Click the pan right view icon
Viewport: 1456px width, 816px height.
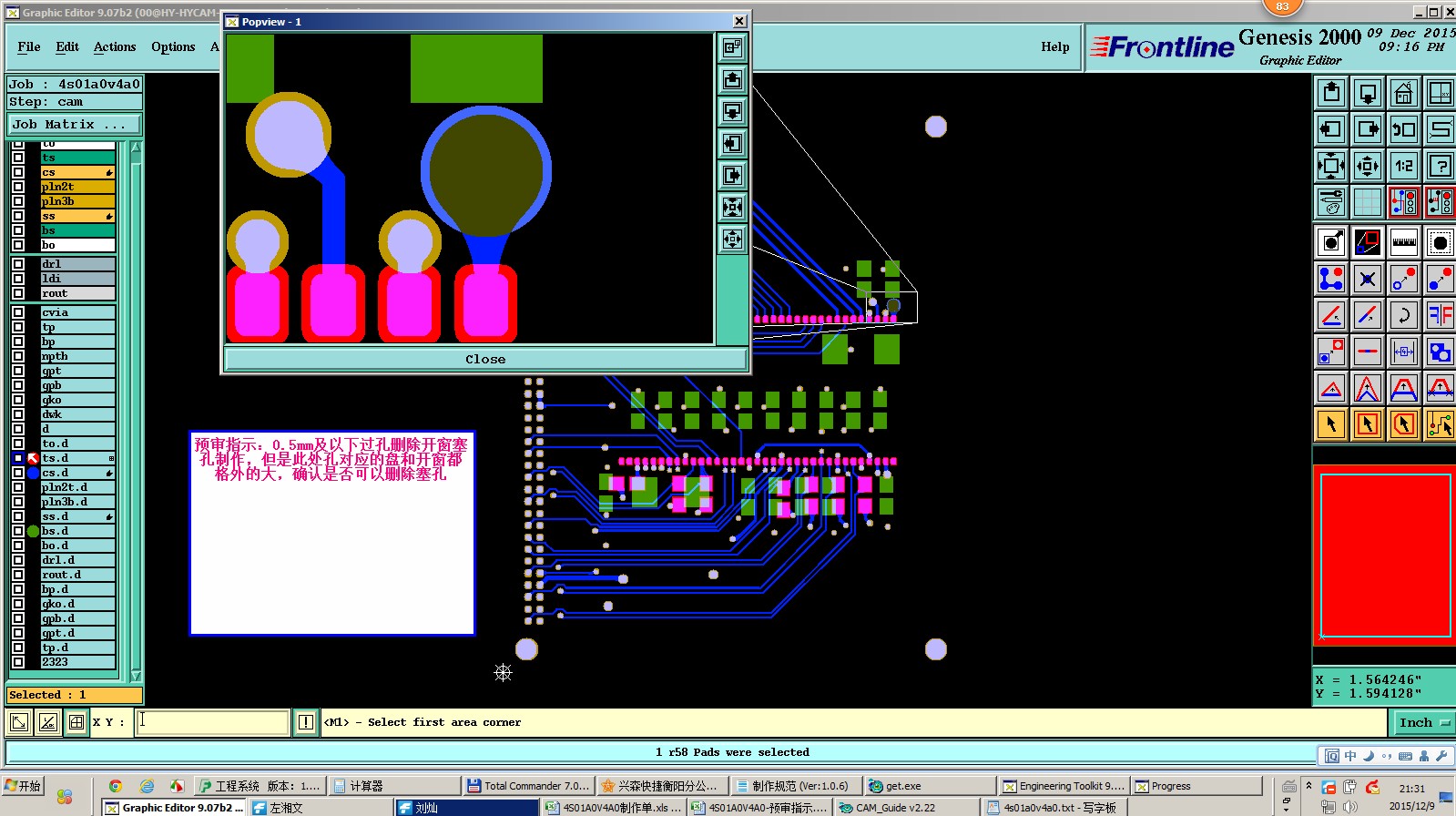1368,129
